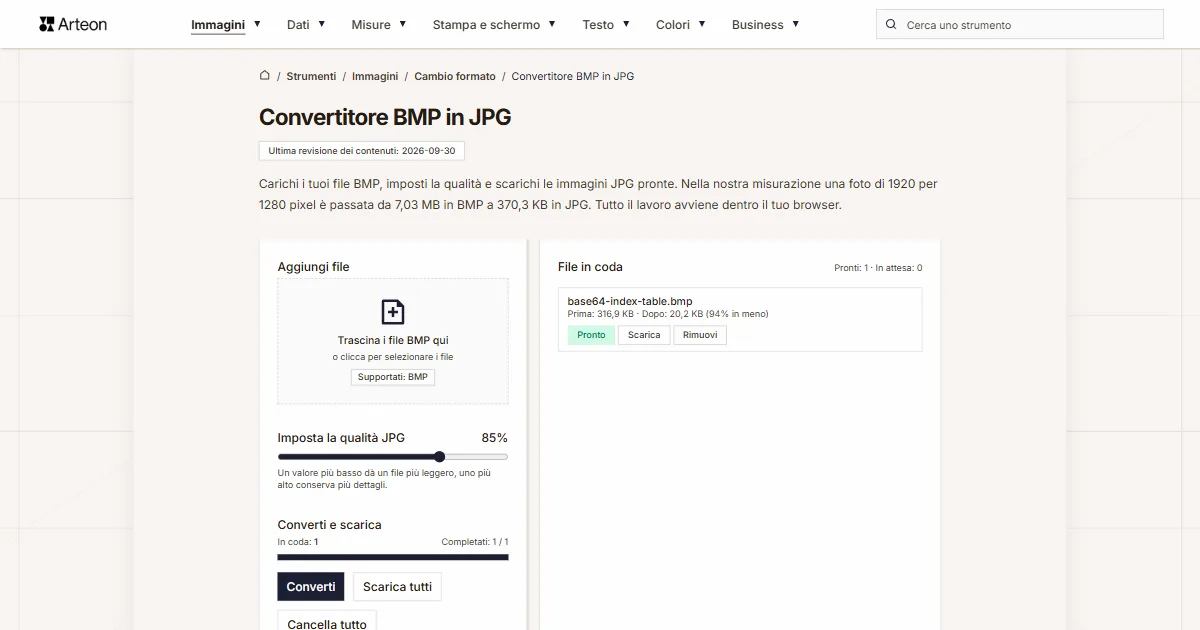The width and height of the screenshot is (1200, 630).
Task: Click the conversion progress bar
Action: pos(393,557)
